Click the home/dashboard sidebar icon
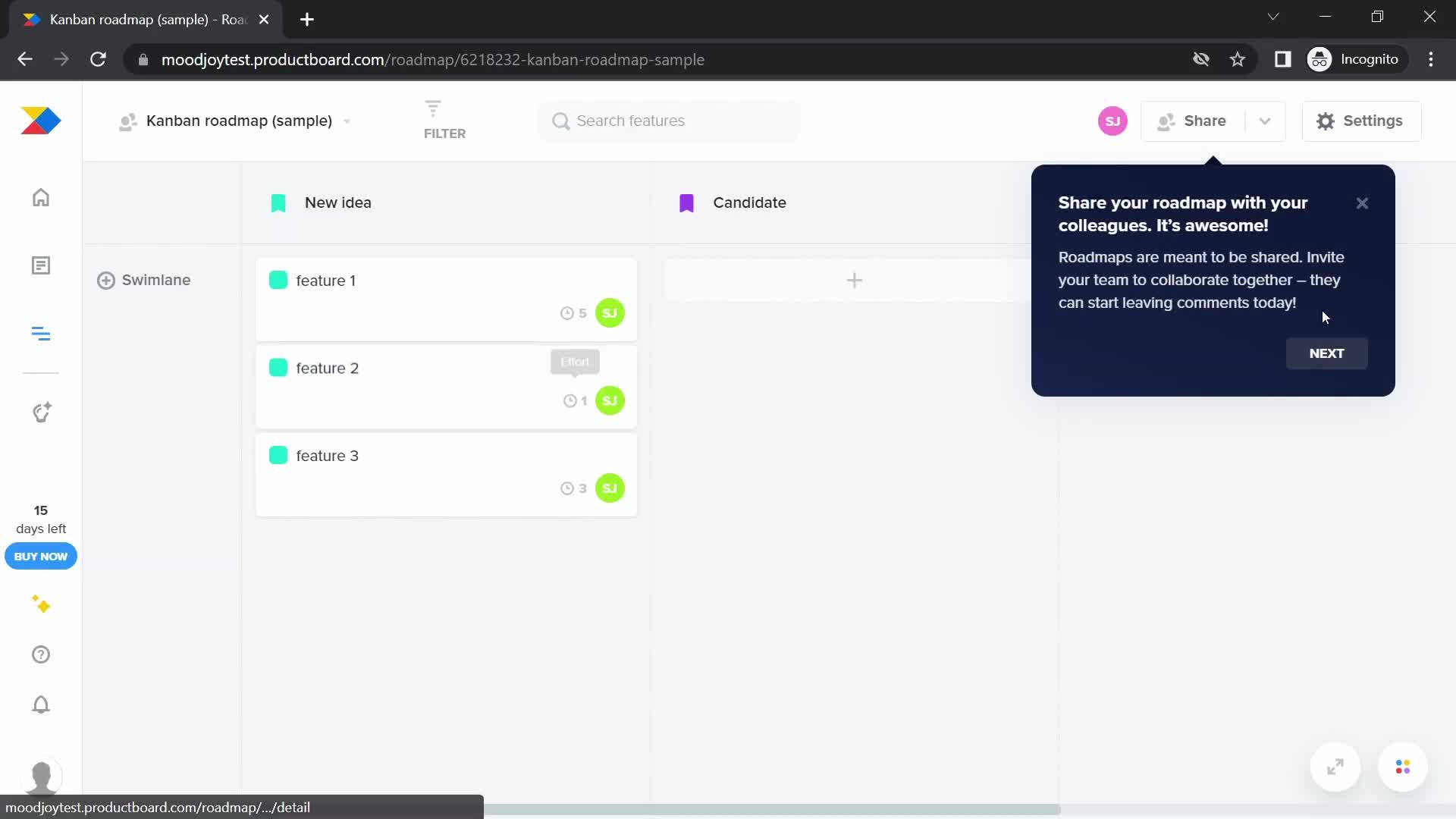Image resolution: width=1456 pixels, height=819 pixels. [41, 197]
